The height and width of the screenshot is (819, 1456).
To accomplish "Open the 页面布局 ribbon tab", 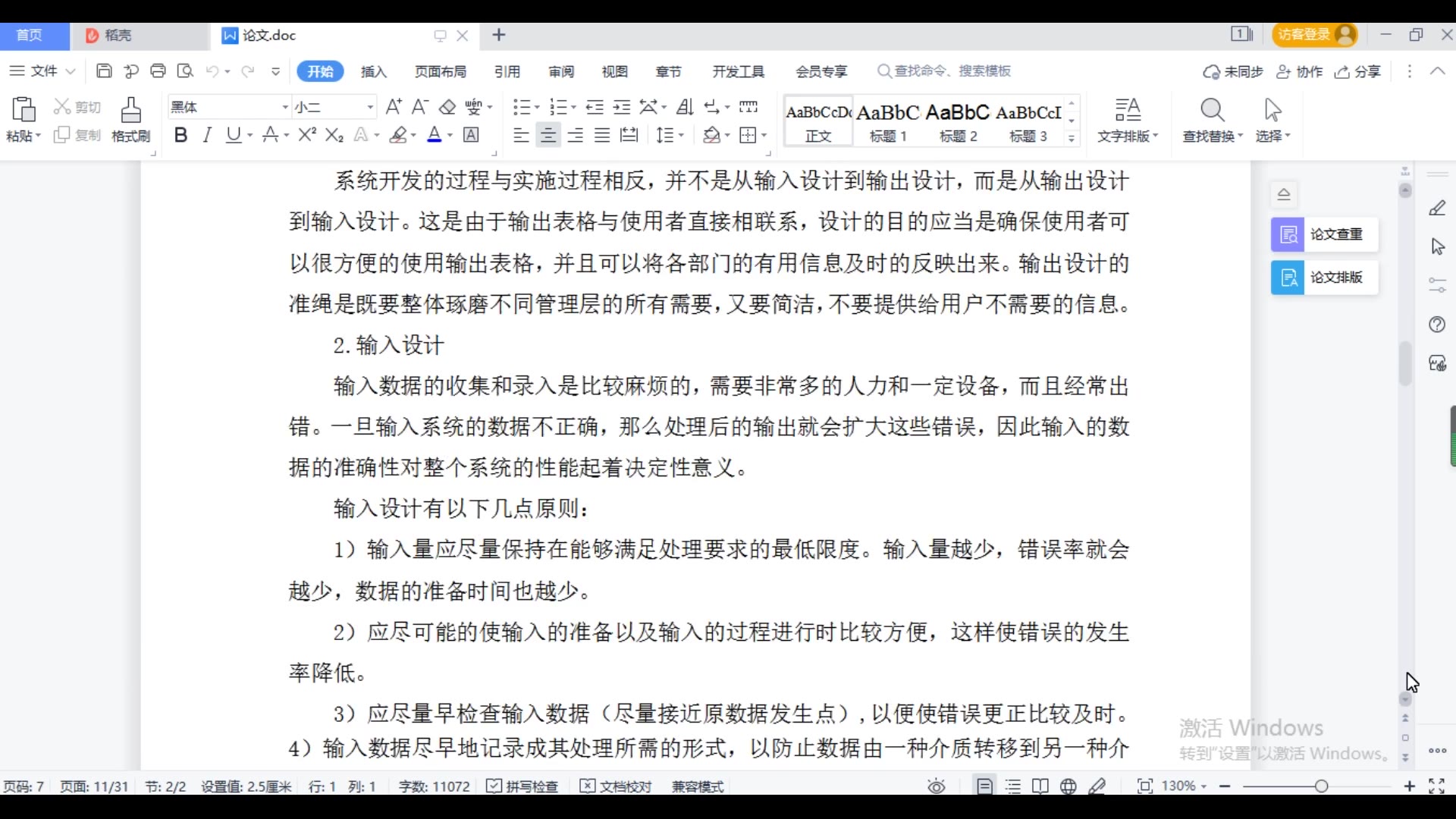I will (440, 71).
